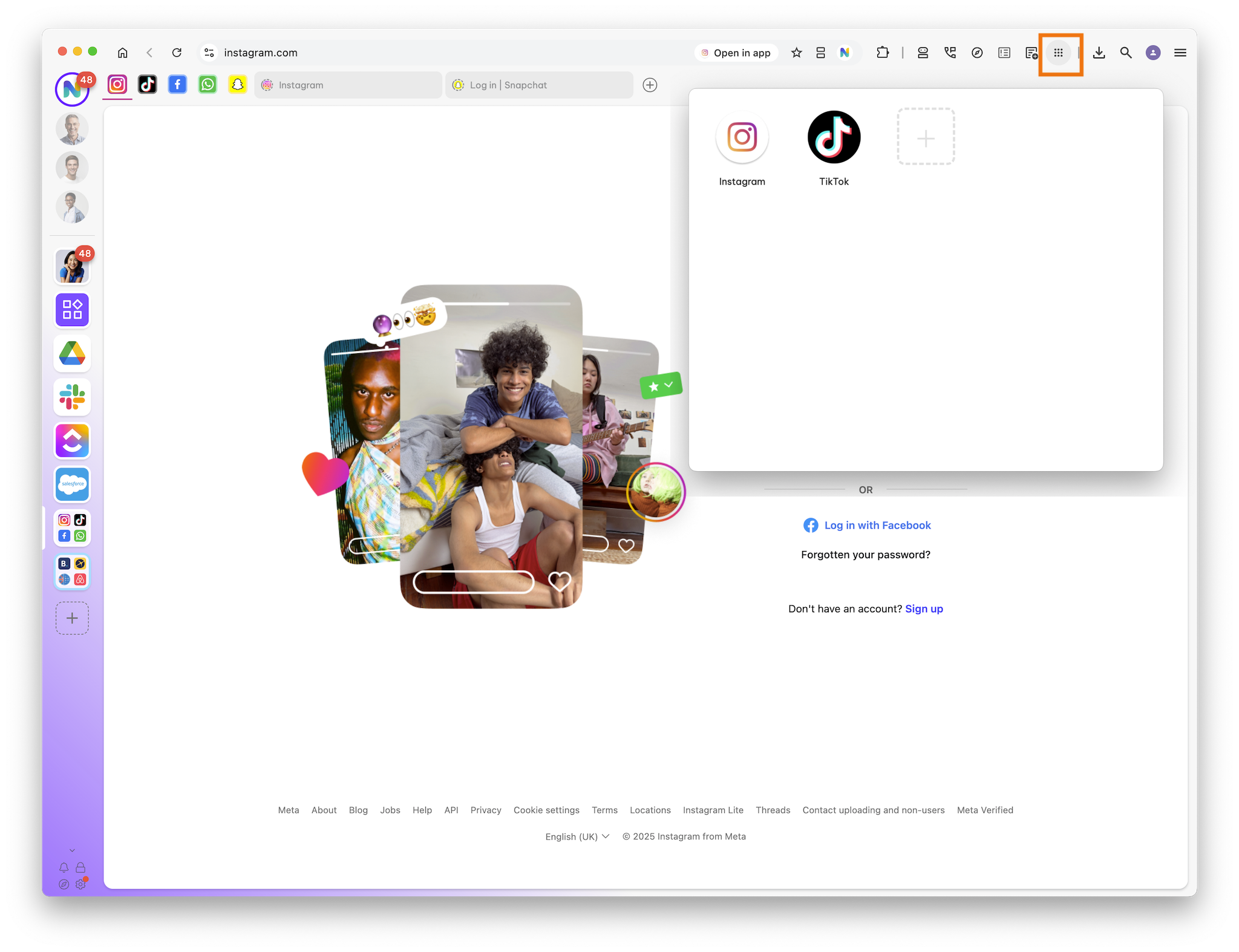Open the Privacy footer link

[486, 810]
